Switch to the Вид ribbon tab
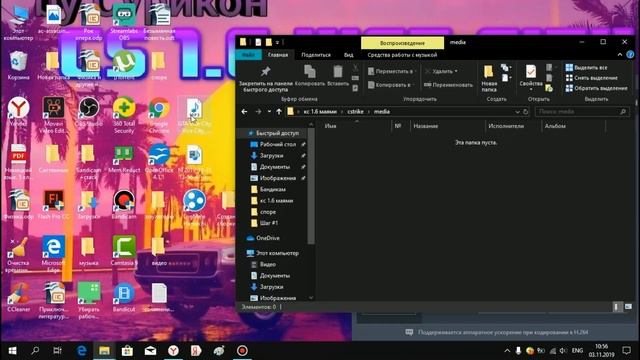 click(349, 55)
